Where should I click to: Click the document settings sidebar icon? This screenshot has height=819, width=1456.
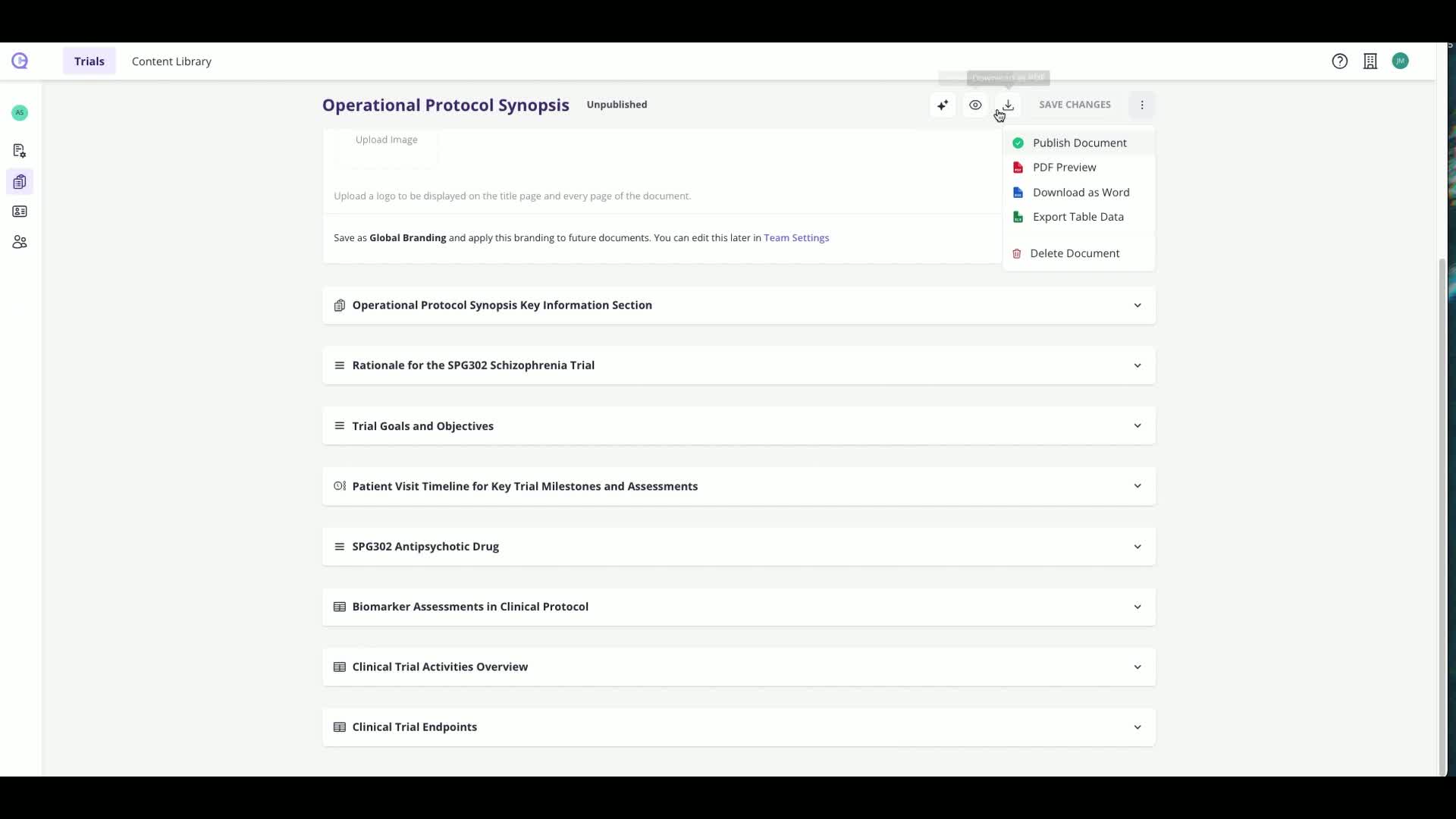click(x=20, y=151)
